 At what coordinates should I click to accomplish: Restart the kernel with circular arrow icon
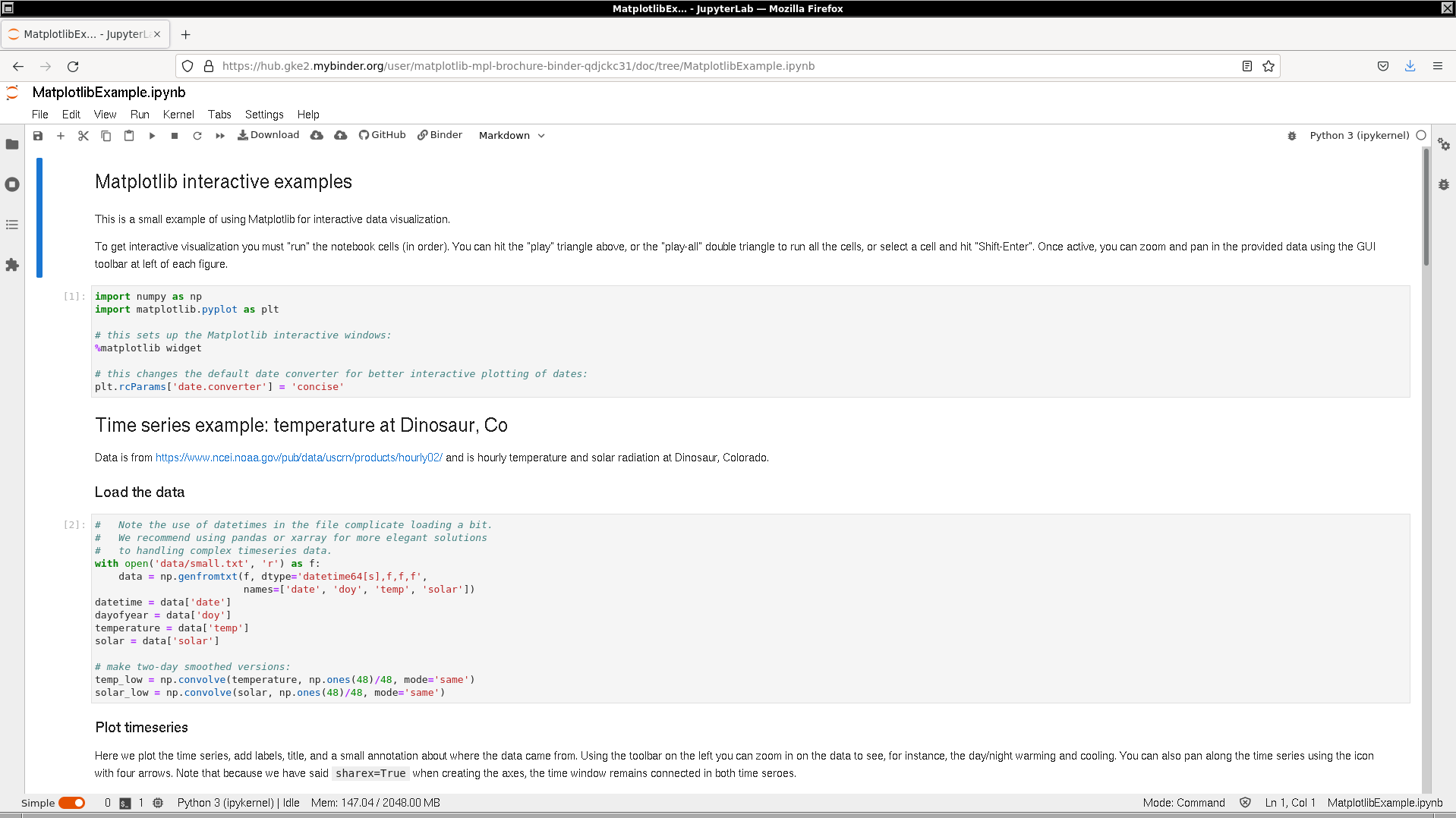[197, 136]
